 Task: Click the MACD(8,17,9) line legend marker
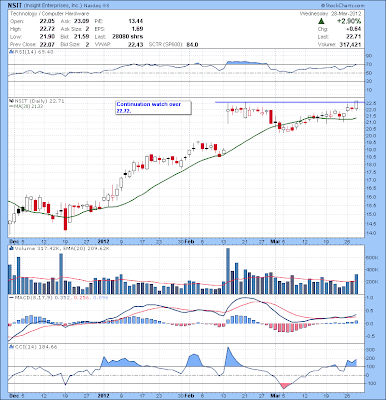point(11,297)
